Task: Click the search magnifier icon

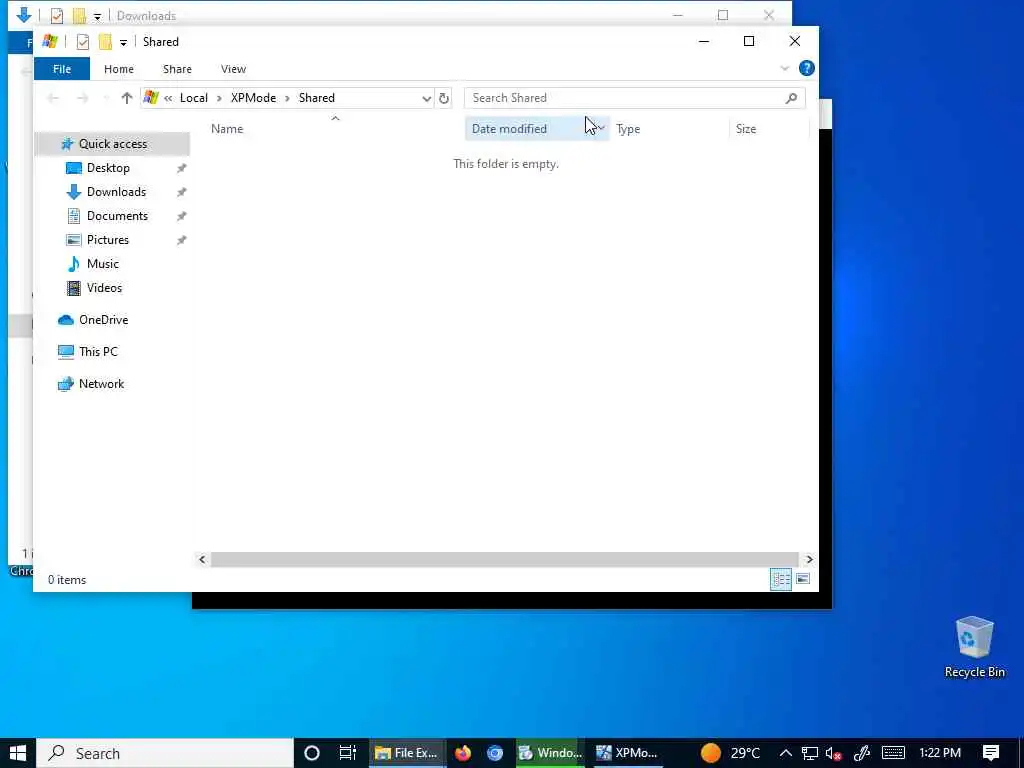Action: 792,98
